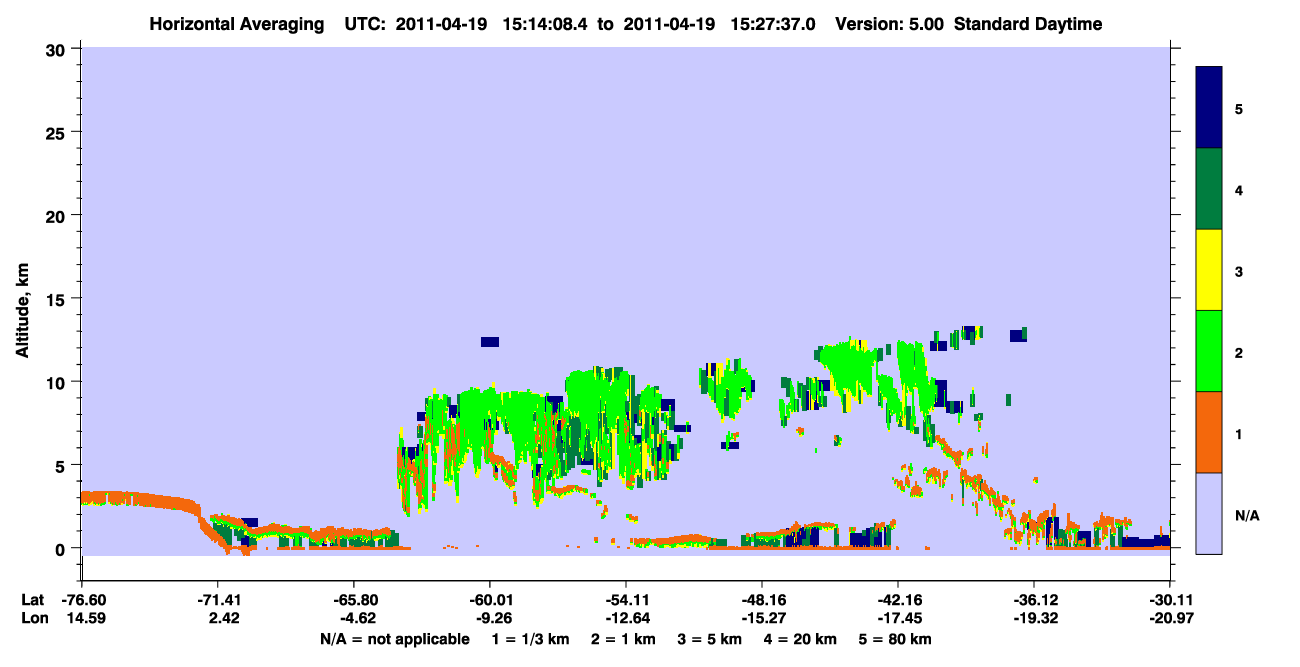1300x667 pixels.
Task: Click legend text 'N/A = not applicable'
Action: click(394, 639)
